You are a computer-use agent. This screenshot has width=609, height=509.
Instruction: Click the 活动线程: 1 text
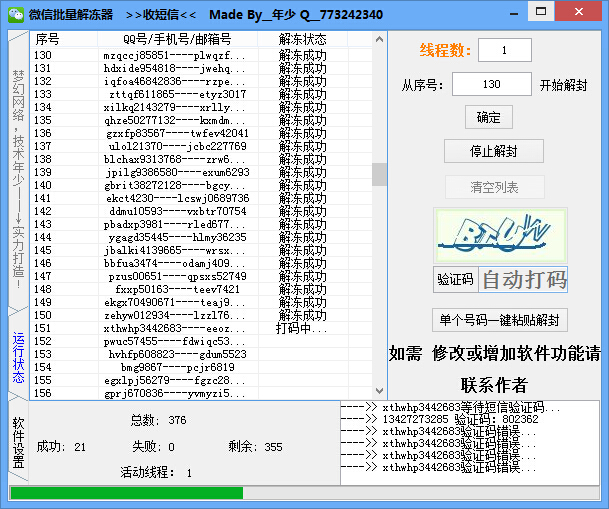pos(156,473)
